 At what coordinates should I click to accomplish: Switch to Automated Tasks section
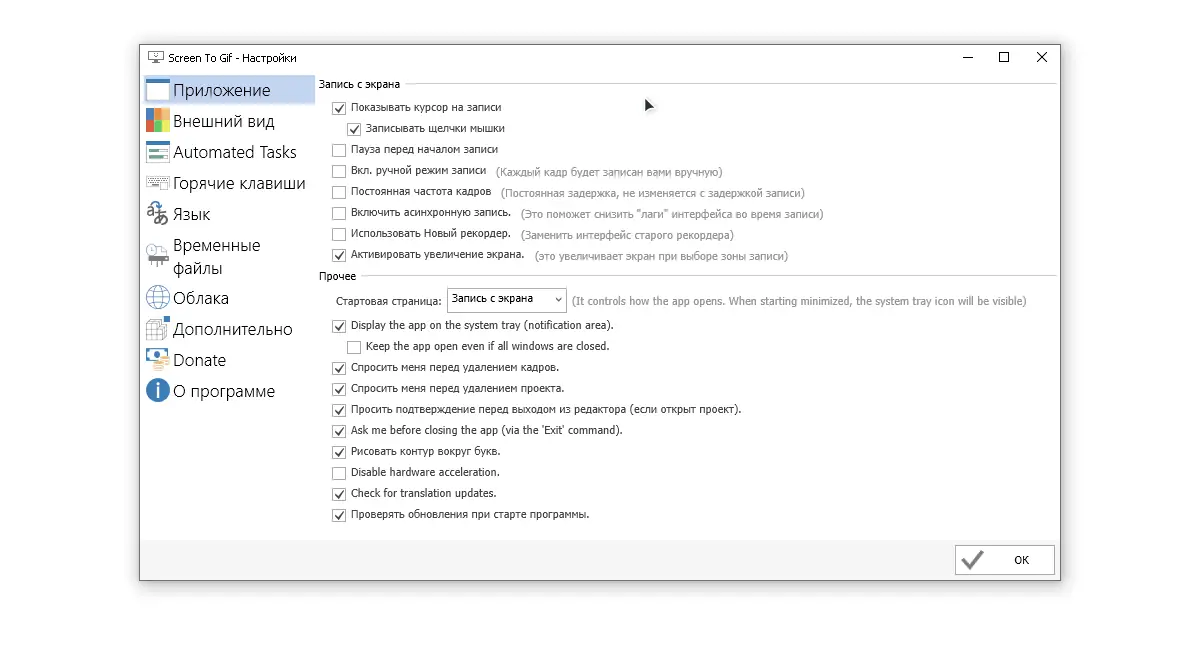pos(235,152)
